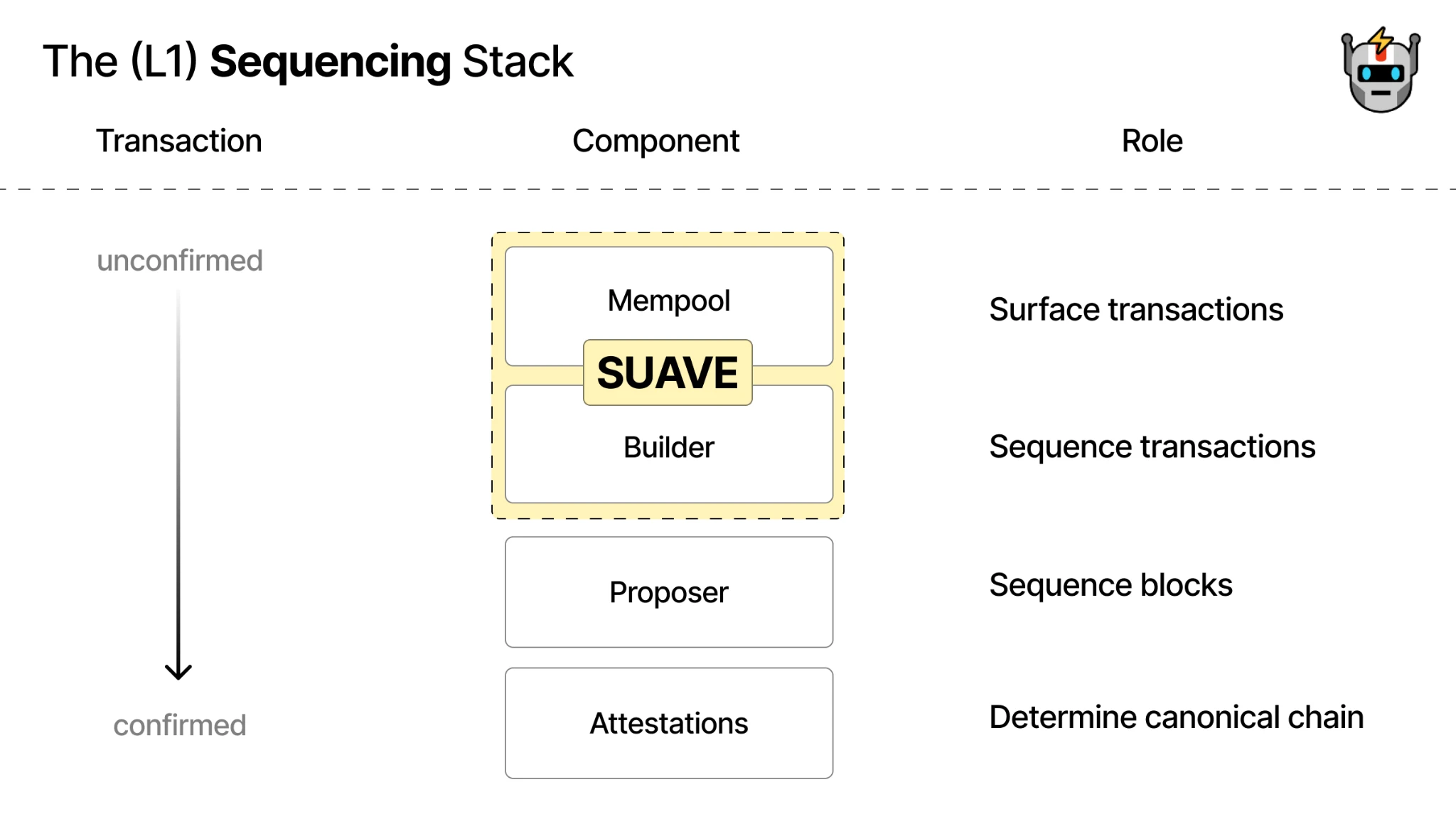
Task: Click the downward arrow on transaction flow
Action: pos(179,672)
